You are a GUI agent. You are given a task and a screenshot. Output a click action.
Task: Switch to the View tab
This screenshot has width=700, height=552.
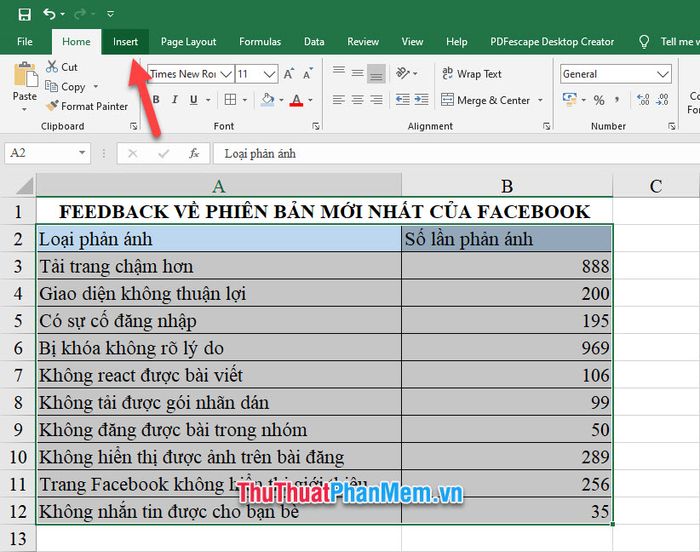pos(412,42)
